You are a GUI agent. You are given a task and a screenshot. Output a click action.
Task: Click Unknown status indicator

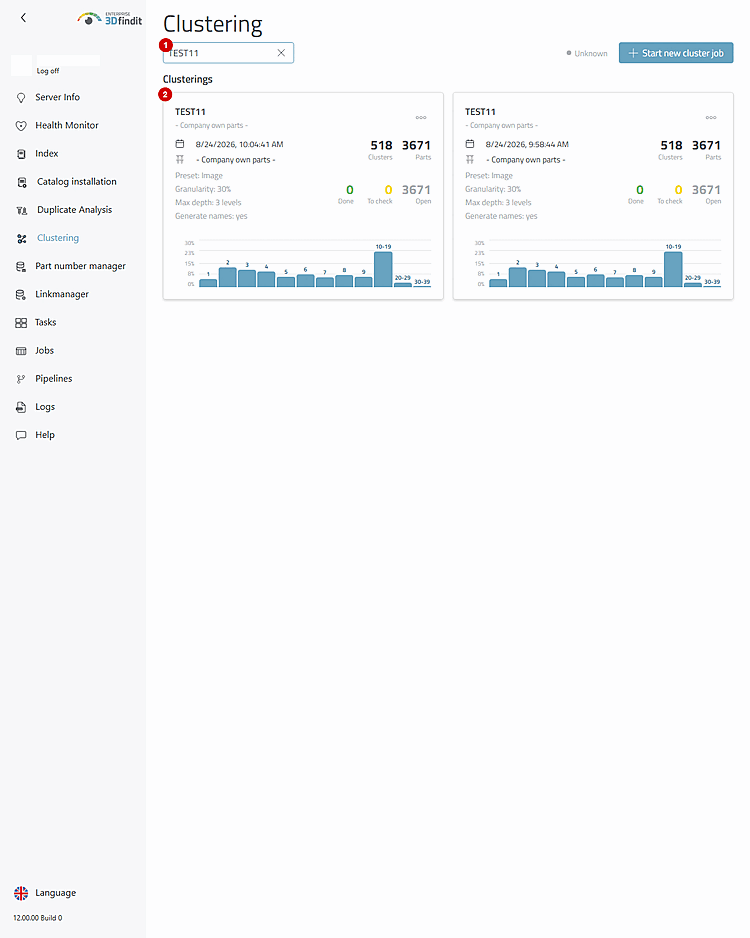click(x=587, y=53)
